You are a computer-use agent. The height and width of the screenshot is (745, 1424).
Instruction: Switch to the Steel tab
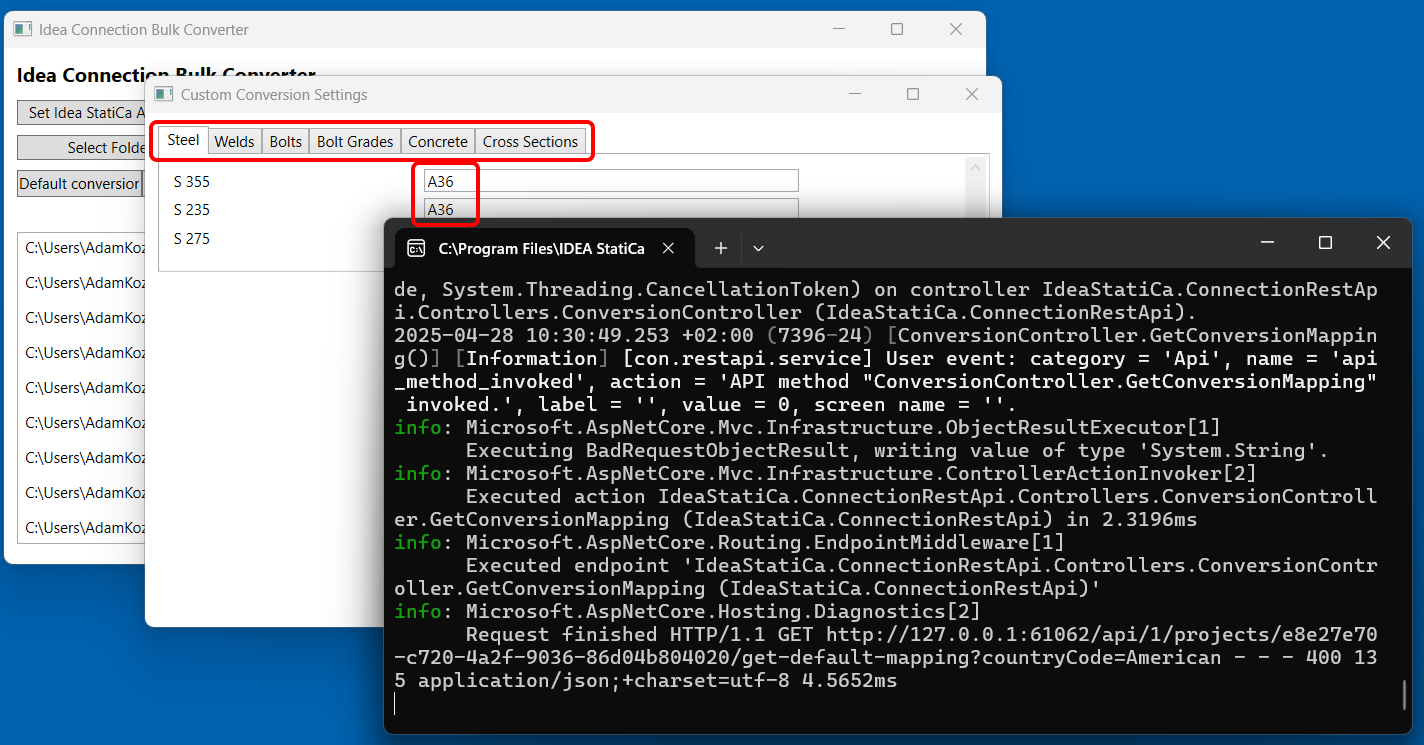pyautogui.click(x=183, y=140)
